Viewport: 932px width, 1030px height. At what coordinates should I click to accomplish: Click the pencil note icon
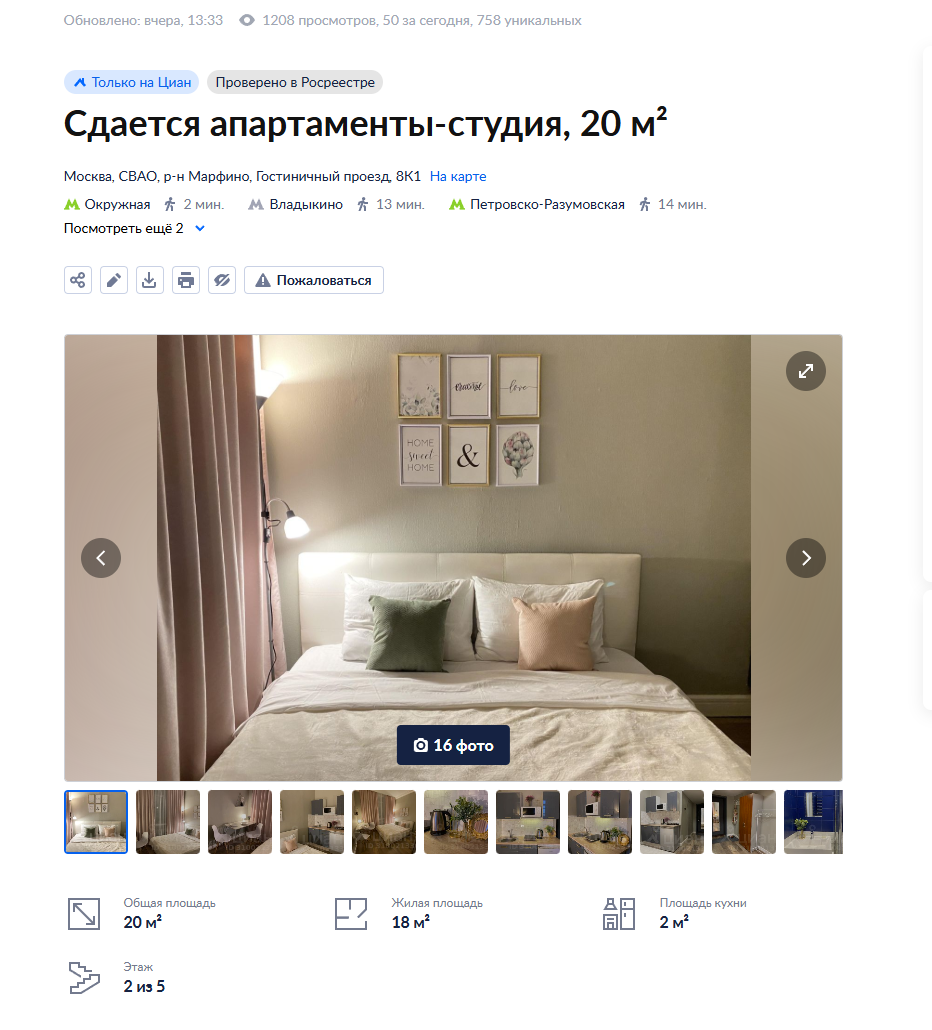pyautogui.click(x=114, y=280)
